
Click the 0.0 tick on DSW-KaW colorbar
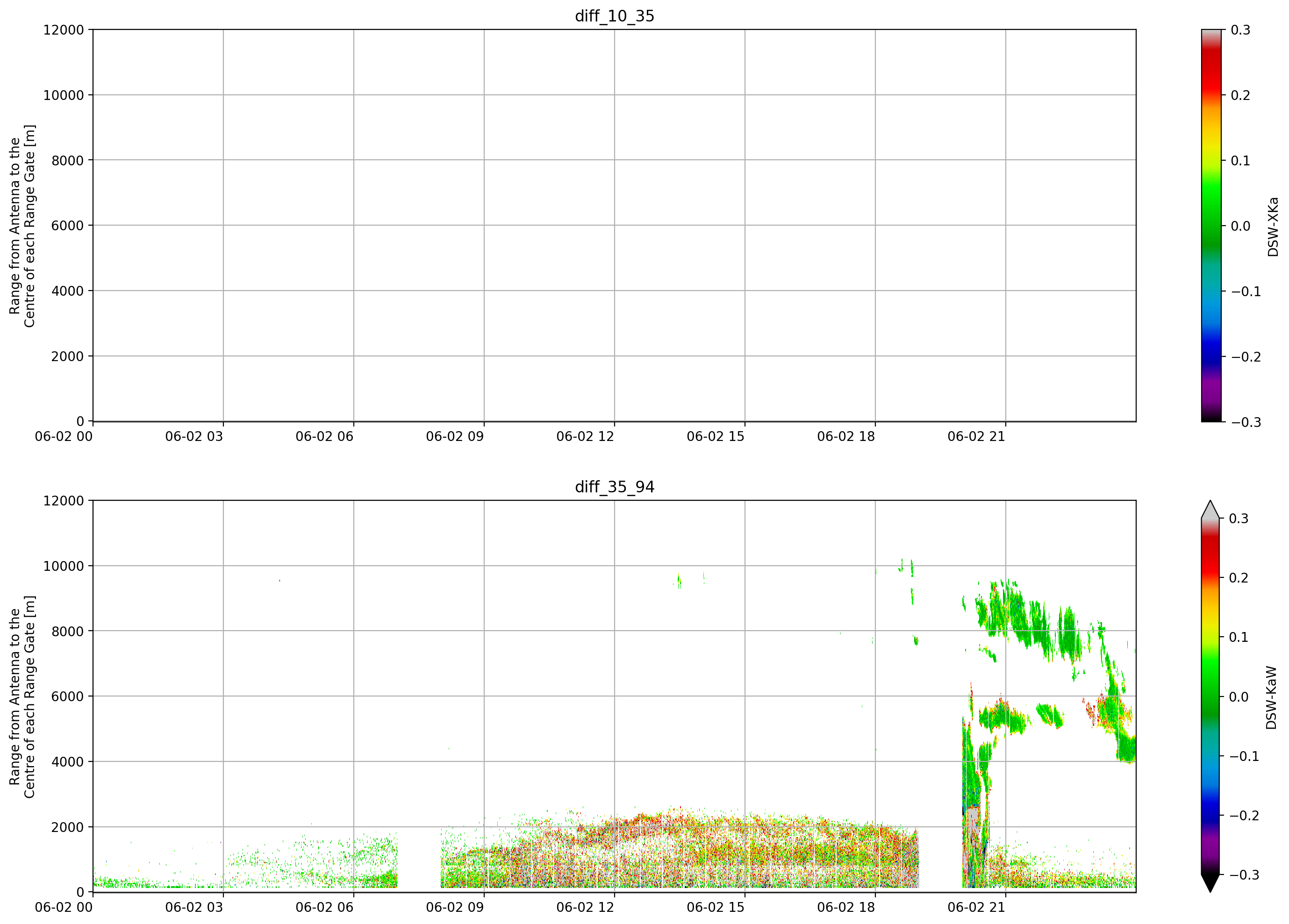pos(1239,696)
